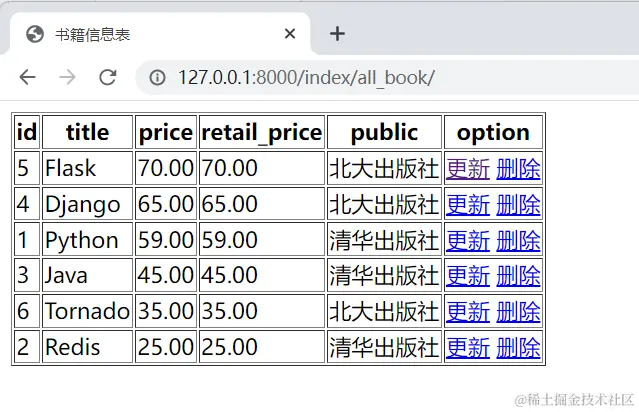Click 更新 link for the Django row
Screen dimensions: 639x412
(x=468, y=205)
